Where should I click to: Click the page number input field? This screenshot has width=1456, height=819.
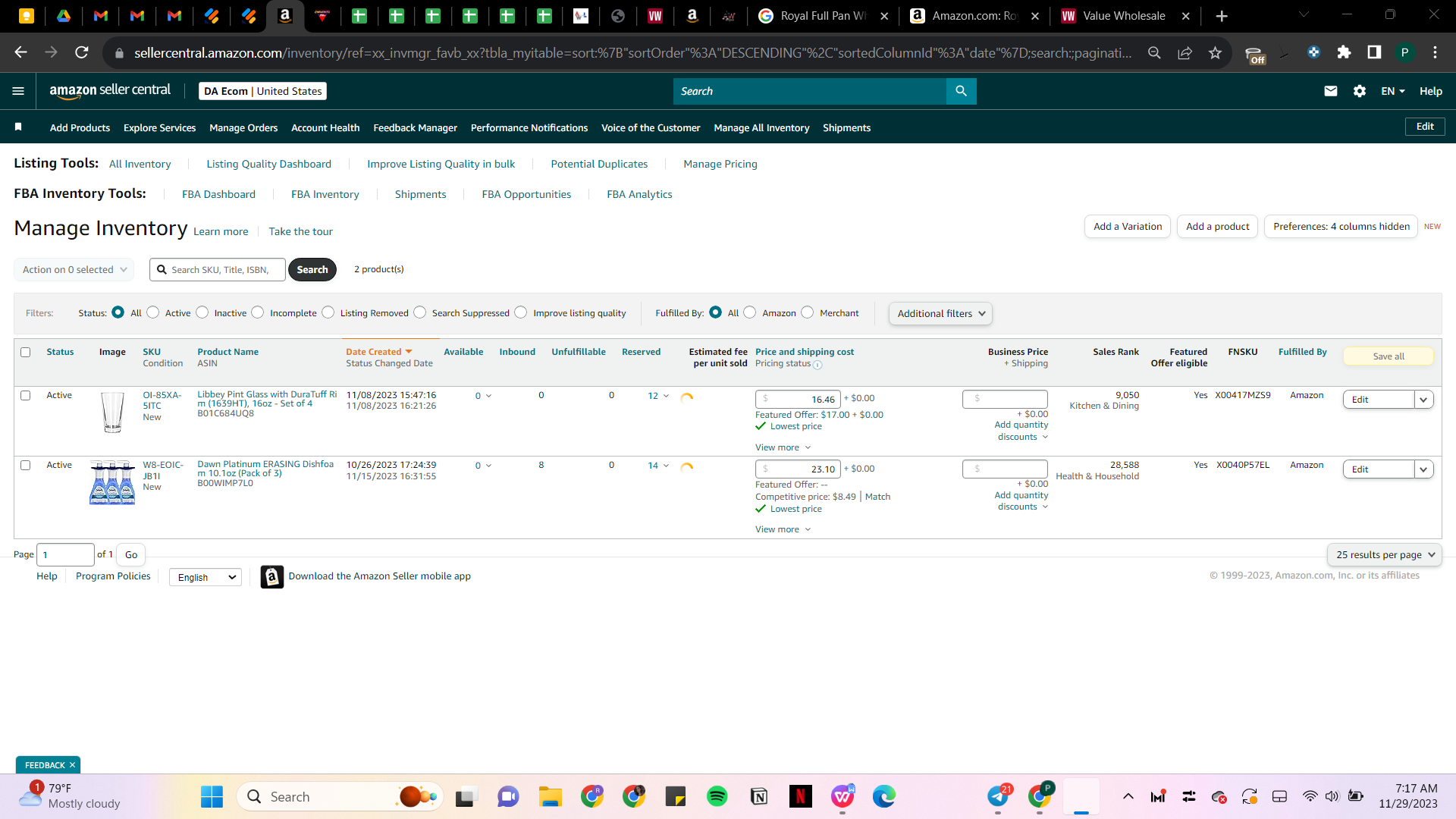[x=66, y=554]
